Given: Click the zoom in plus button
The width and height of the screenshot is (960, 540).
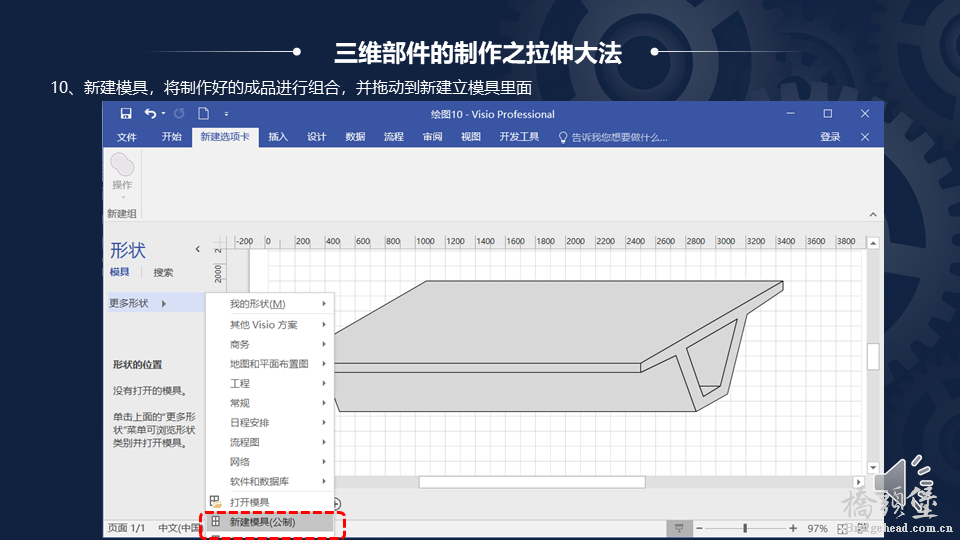Looking at the screenshot, I should (793, 528).
